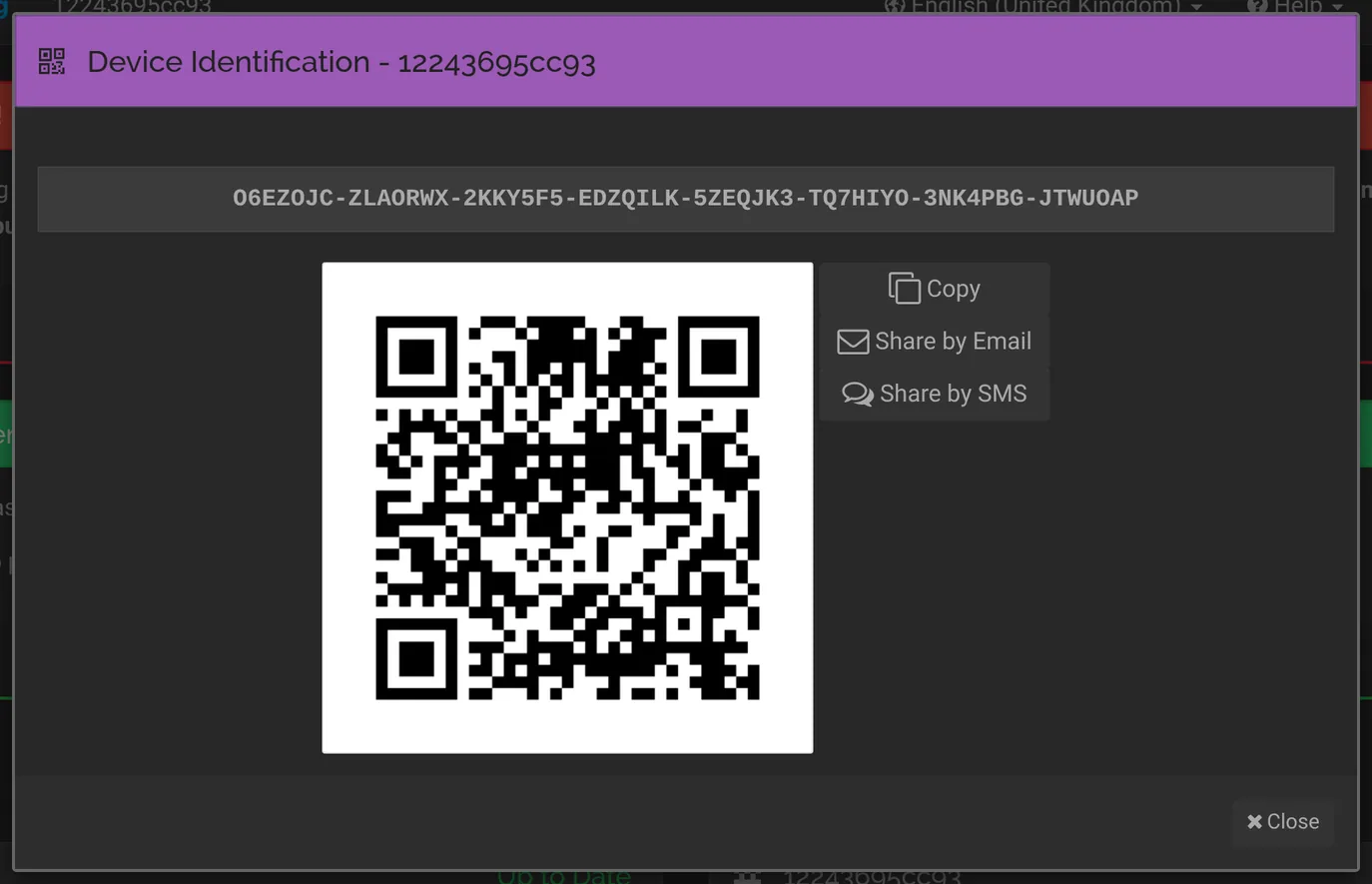
Task: Open the Help menu behind the dialog
Action: pos(1295,6)
